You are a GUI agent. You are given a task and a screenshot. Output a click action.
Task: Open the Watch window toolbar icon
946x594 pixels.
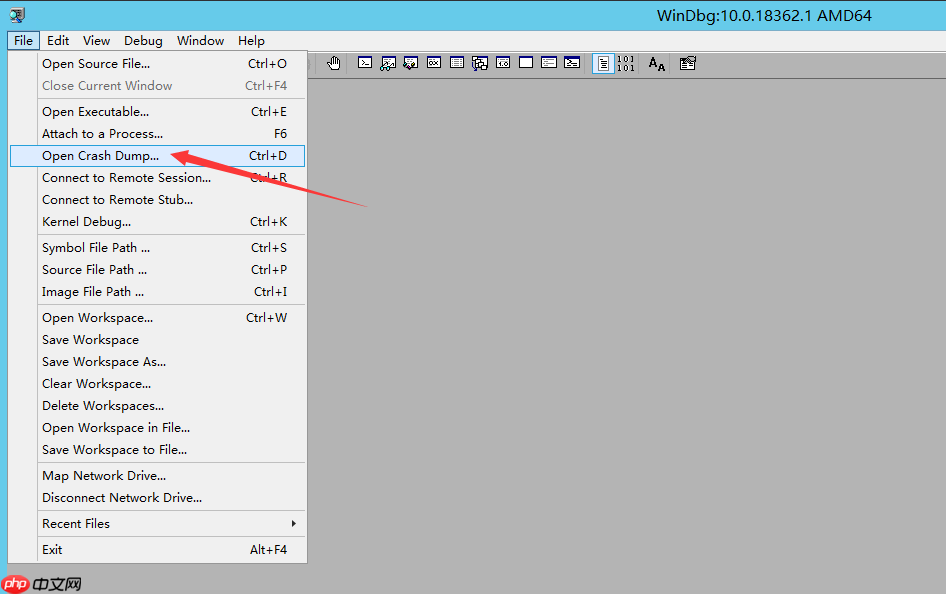(x=388, y=63)
